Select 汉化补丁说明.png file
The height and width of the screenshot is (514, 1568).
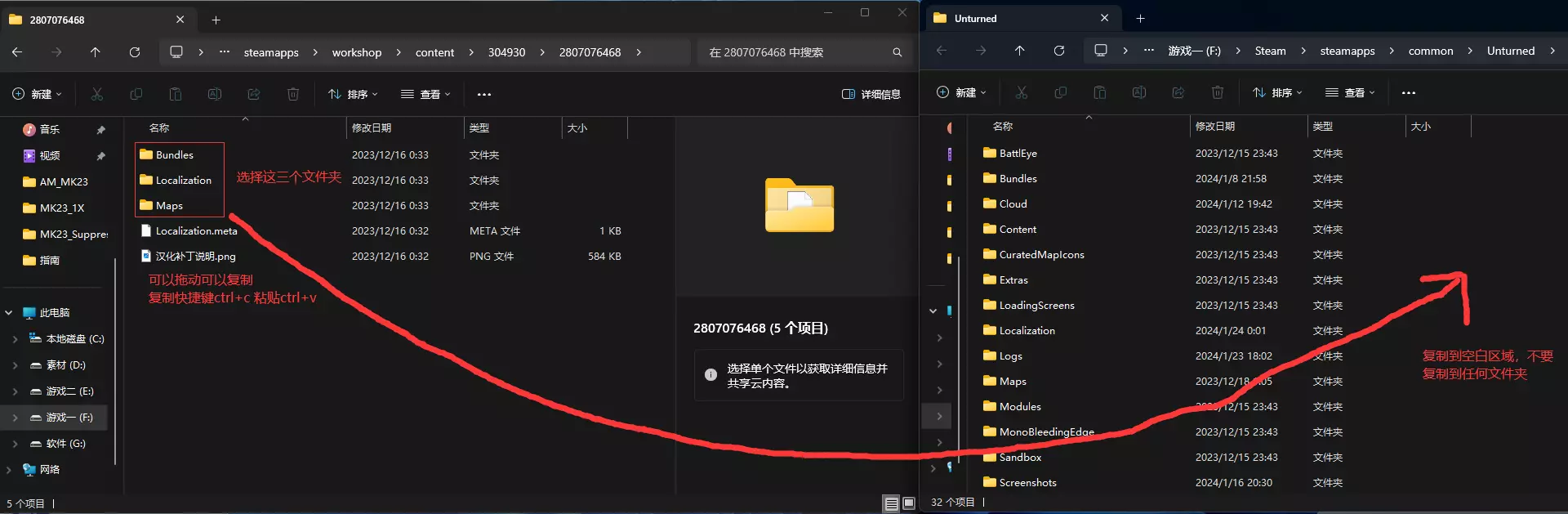coord(188,257)
